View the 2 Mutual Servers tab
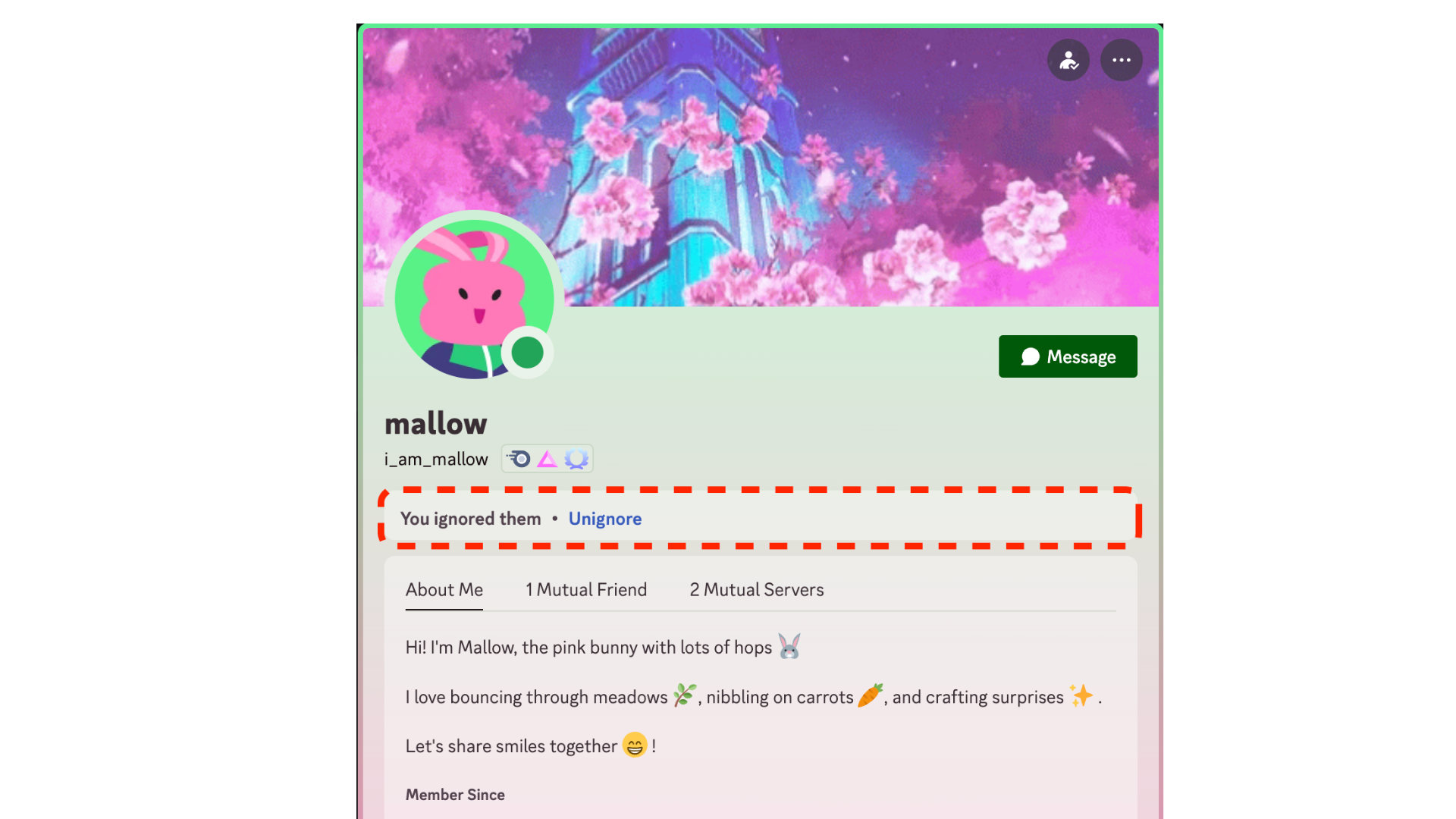Image resolution: width=1456 pixels, height=819 pixels. (x=757, y=590)
